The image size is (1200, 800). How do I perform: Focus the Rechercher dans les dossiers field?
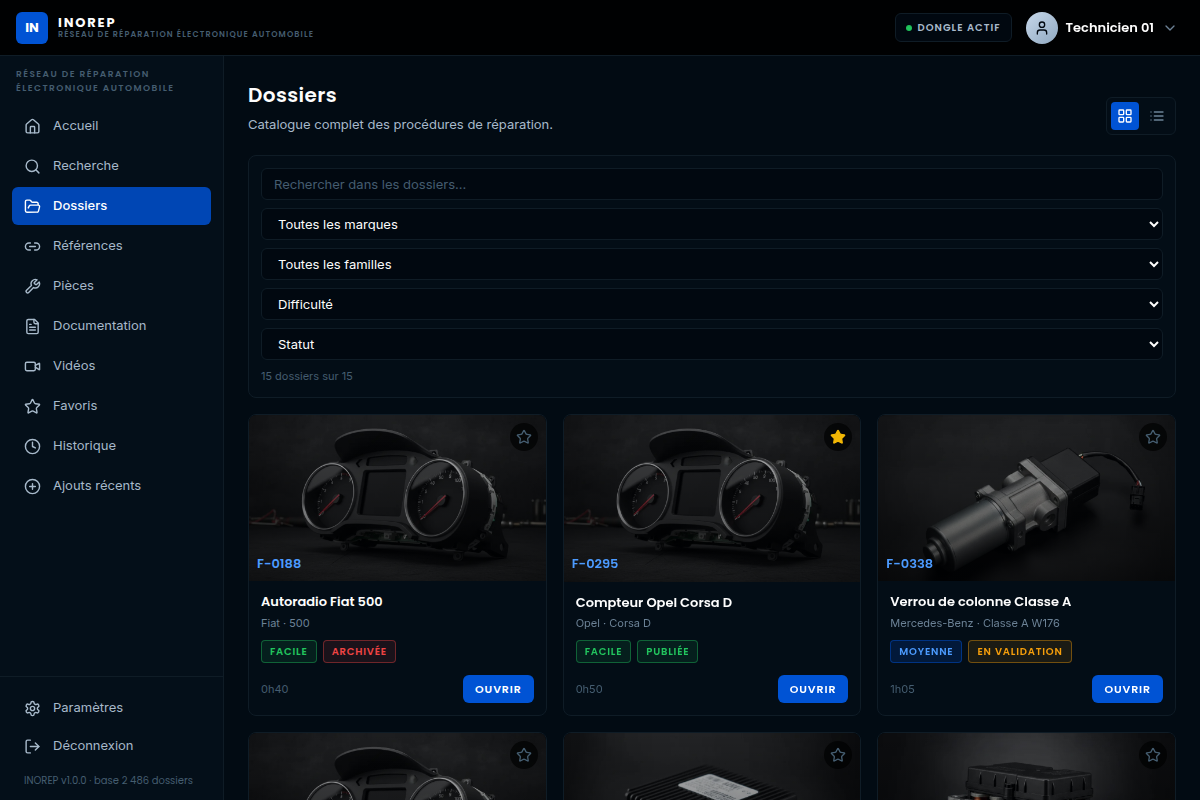[712, 184]
